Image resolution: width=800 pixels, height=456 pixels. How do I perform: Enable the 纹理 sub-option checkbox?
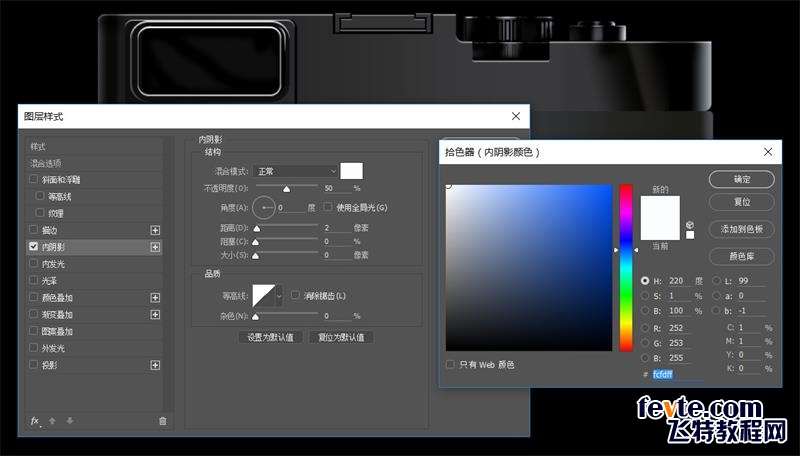click(x=40, y=213)
